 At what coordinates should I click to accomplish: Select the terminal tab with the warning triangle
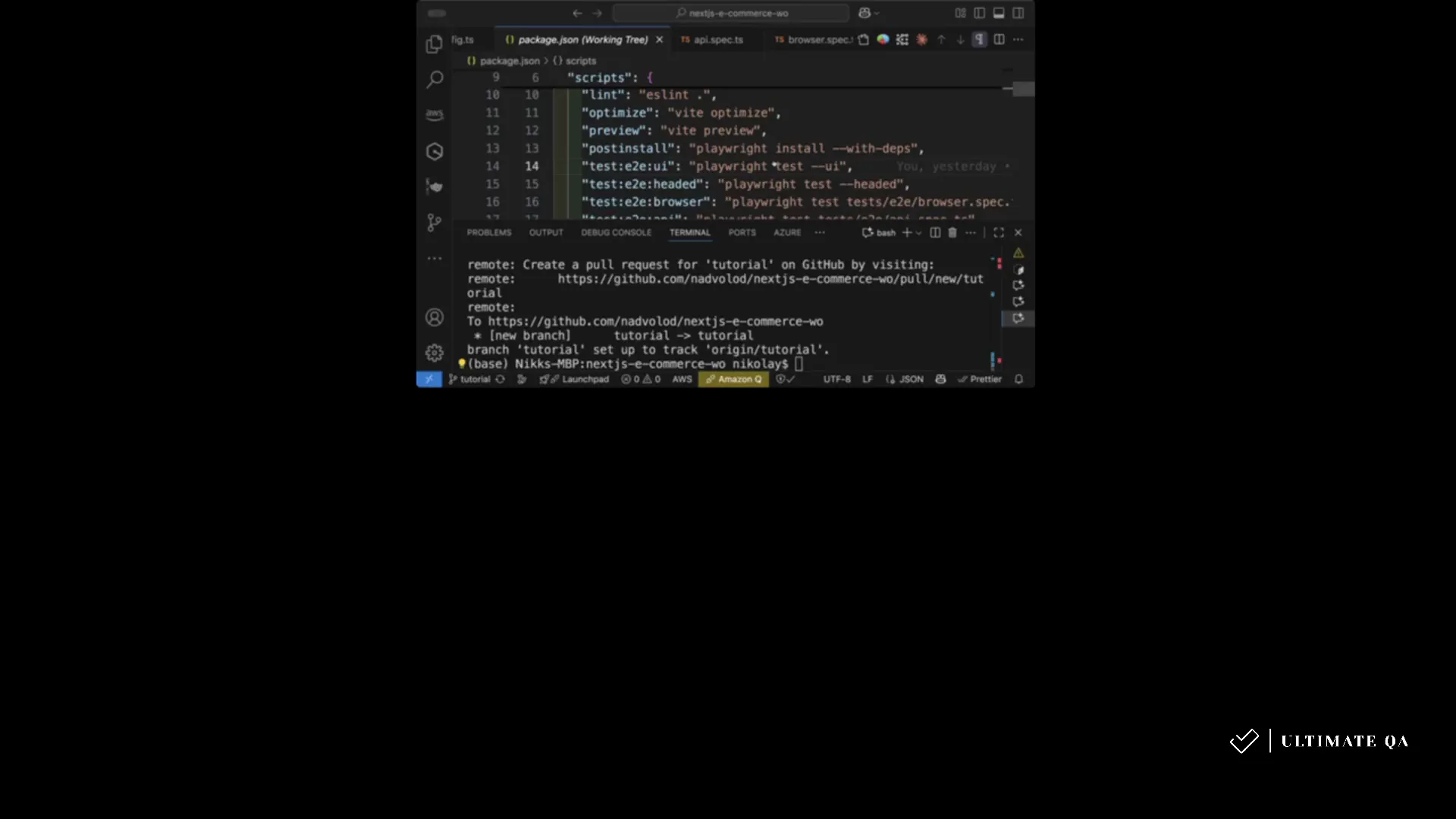pyautogui.click(x=1018, y=253)
